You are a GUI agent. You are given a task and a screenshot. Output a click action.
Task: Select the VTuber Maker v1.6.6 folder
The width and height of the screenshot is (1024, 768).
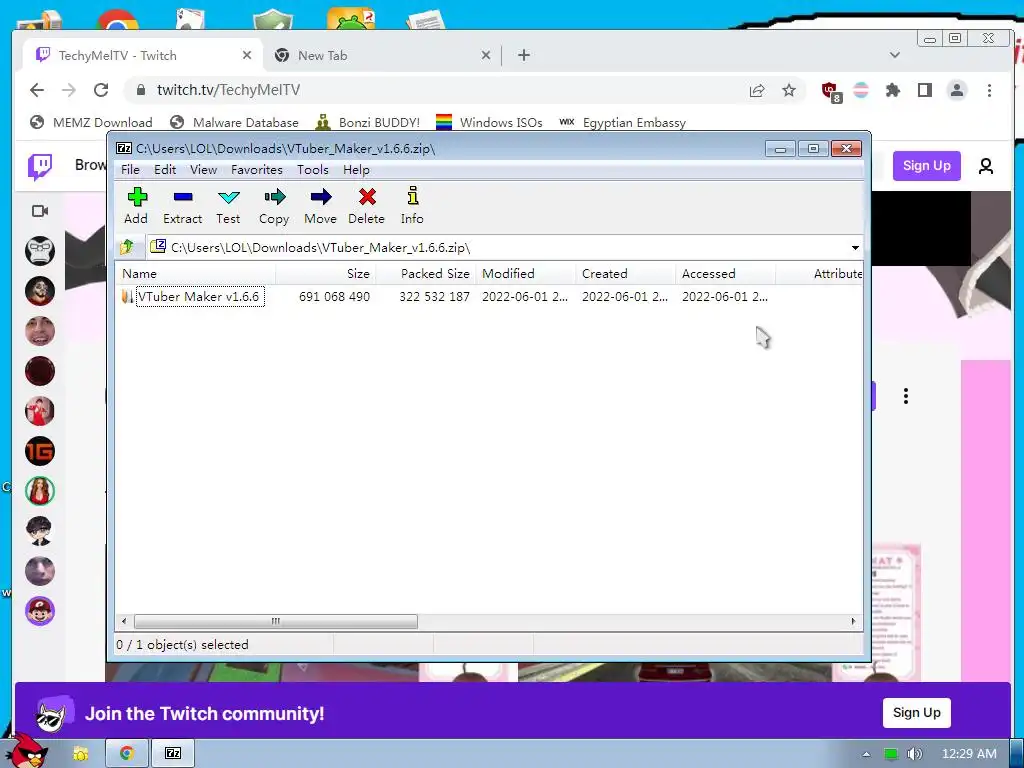pos(200,296)
